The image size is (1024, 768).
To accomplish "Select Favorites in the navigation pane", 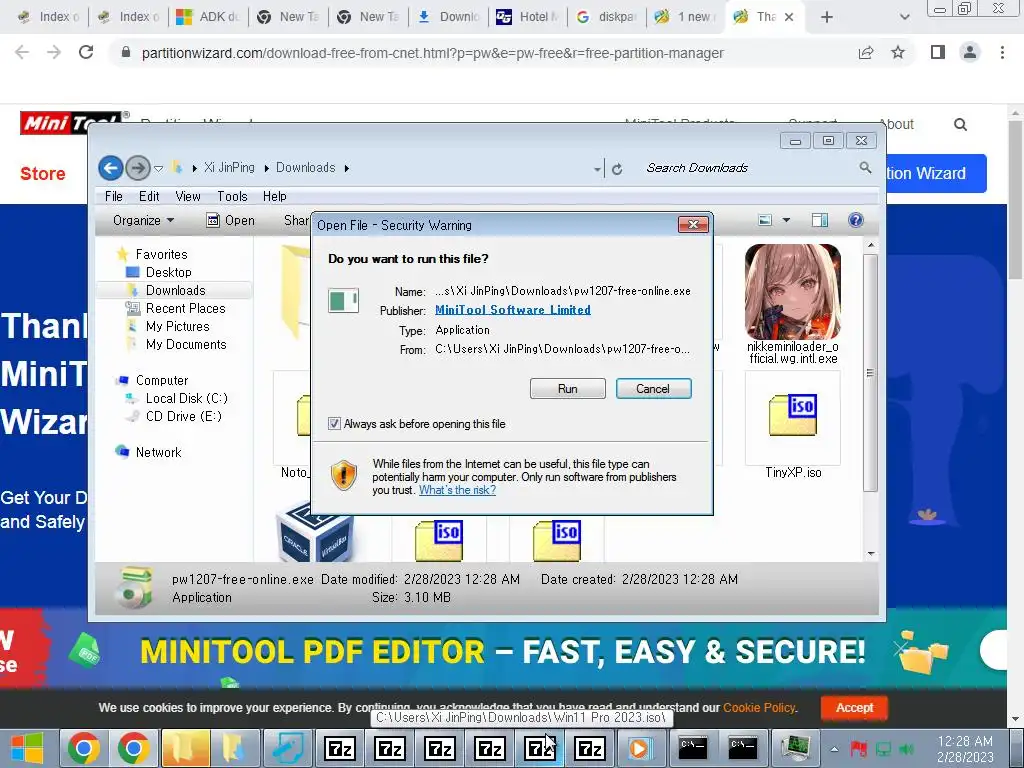I will (161, 254).
